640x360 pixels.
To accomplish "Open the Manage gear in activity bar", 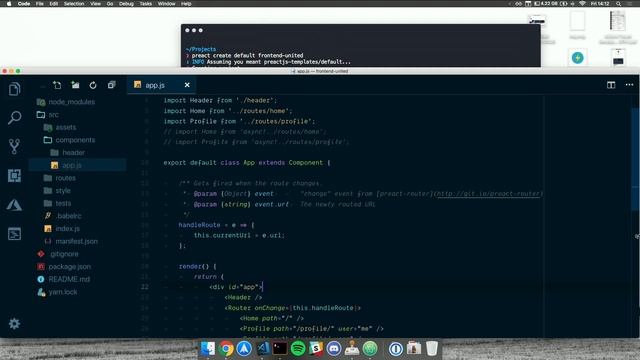I will [x=14, y=324].
